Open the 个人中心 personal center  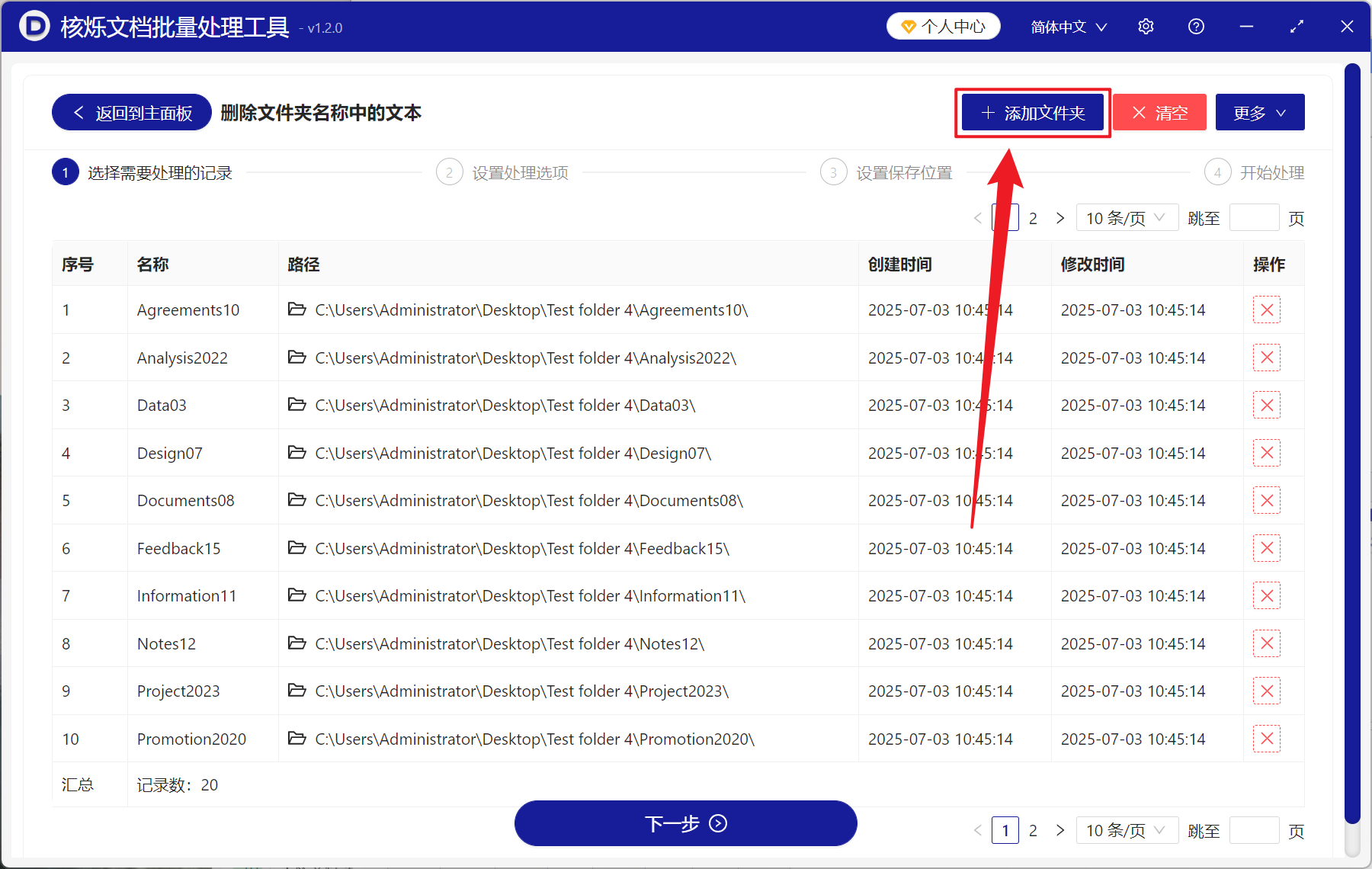[943, 25]
